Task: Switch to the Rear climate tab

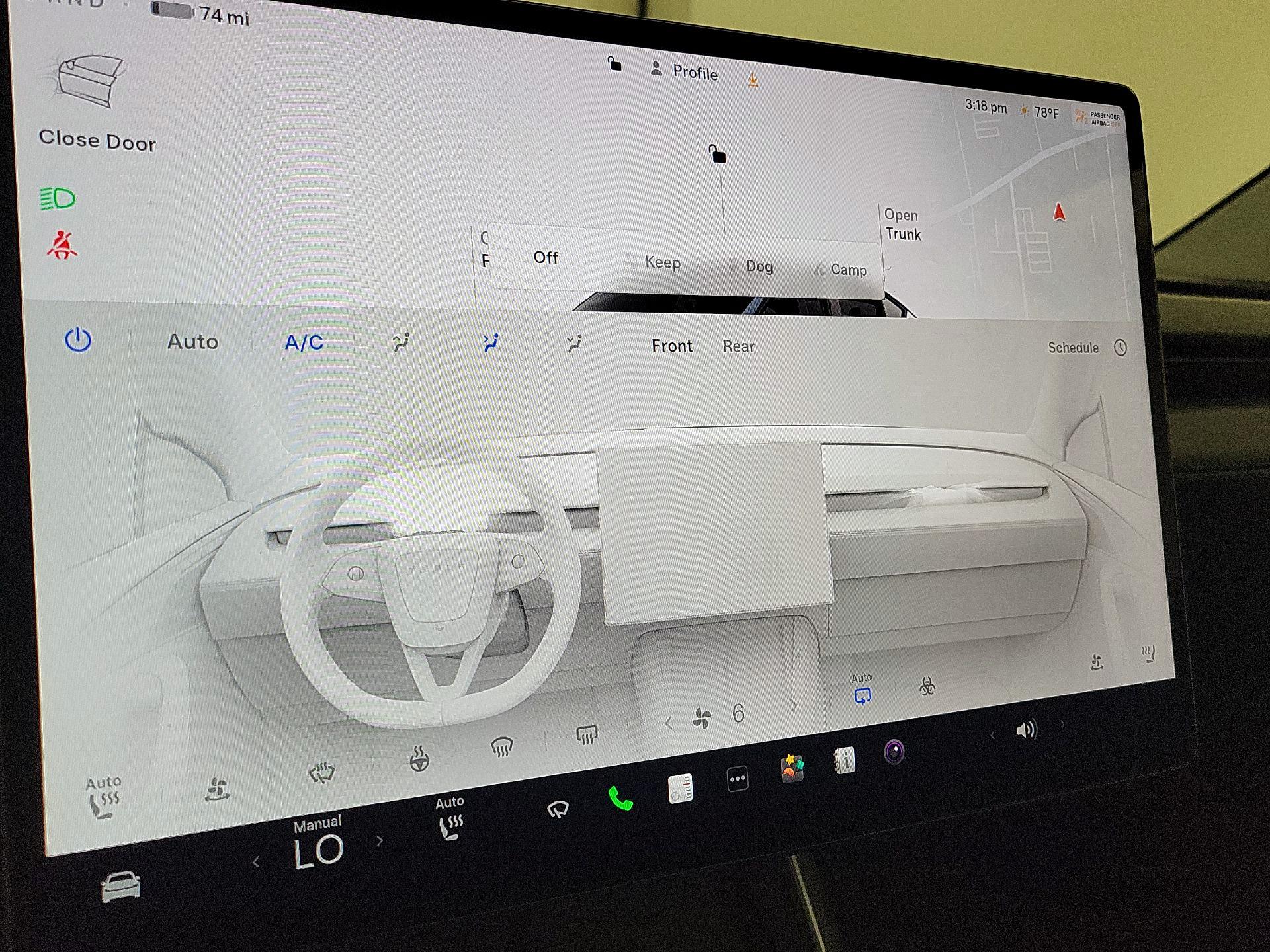Action: tap(738, 346)
